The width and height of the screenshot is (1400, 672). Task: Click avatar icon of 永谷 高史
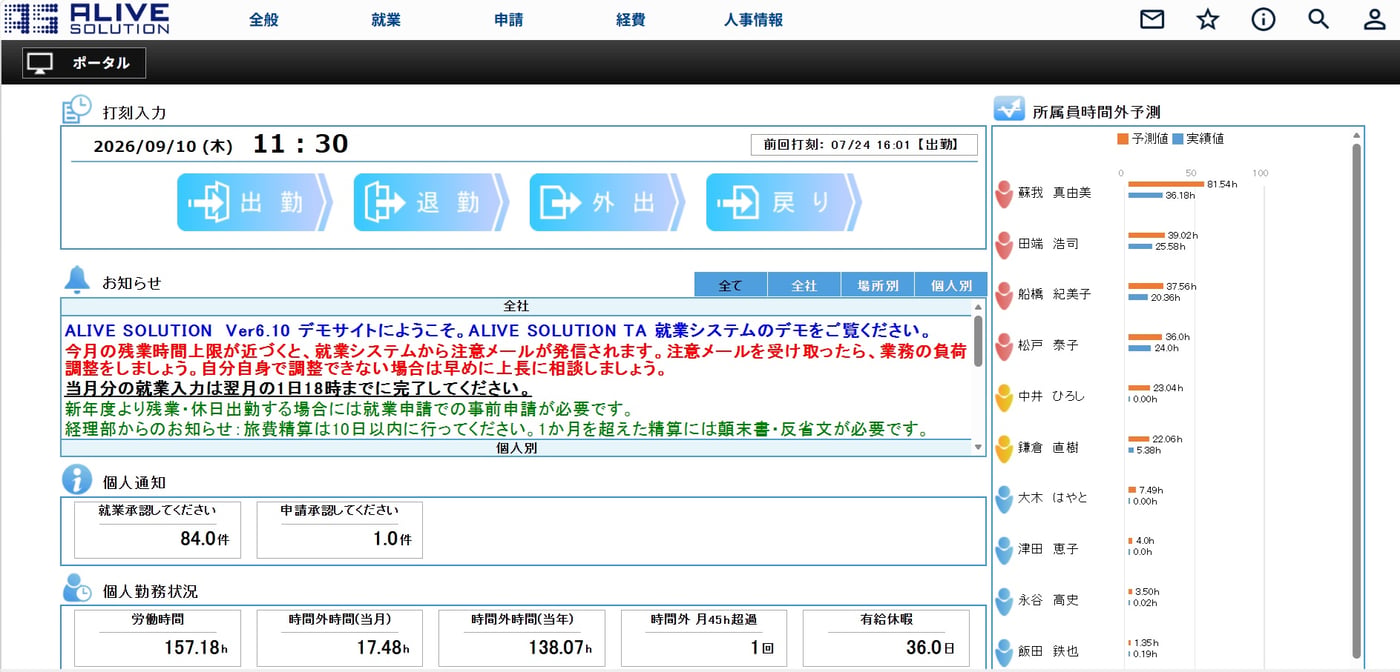(1005, 601)
